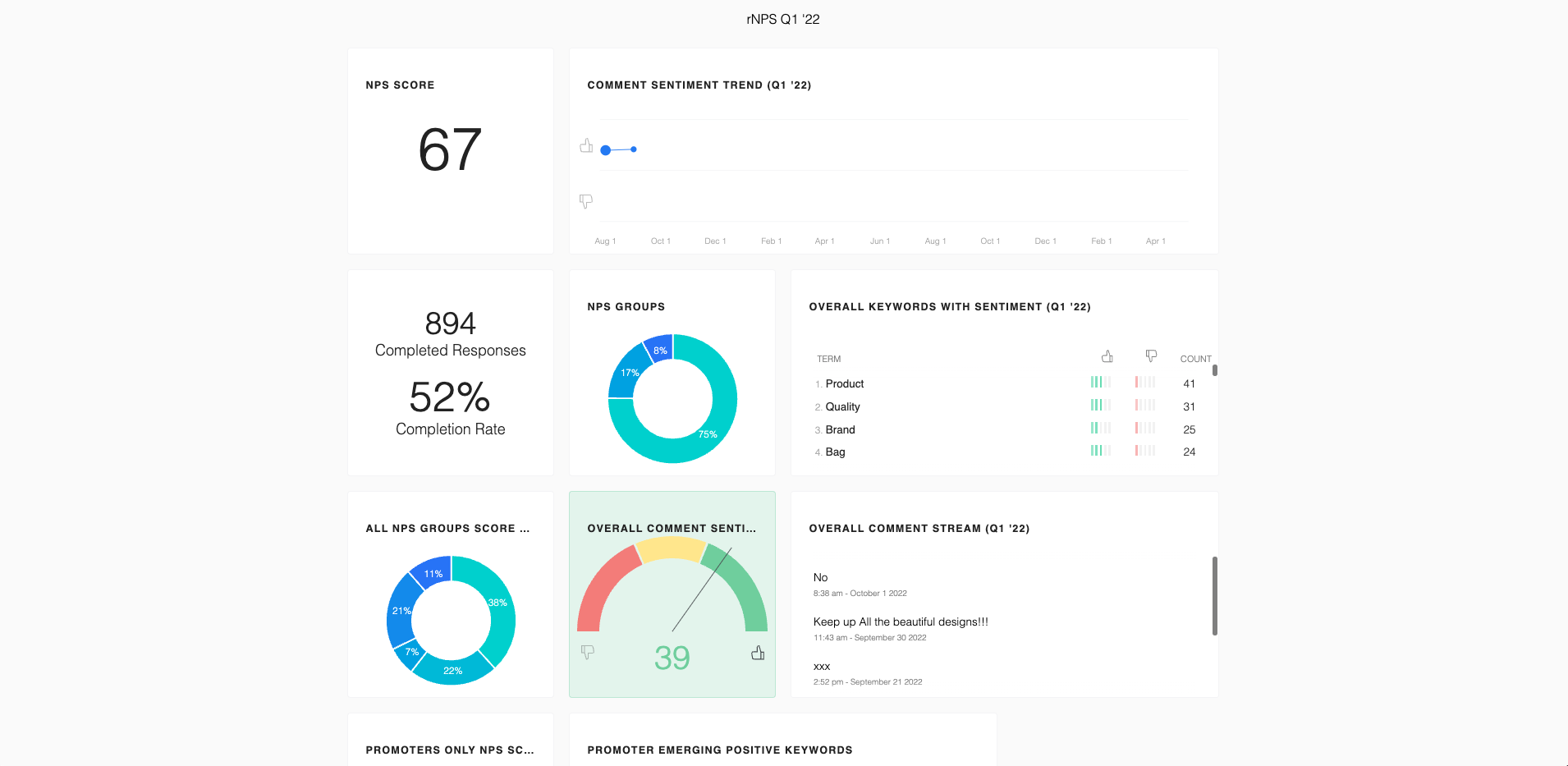Viewport: 1568px width, 766px height.
Task: Click the 'Apr 1' label at the axis end
Action: (1155, 241)
